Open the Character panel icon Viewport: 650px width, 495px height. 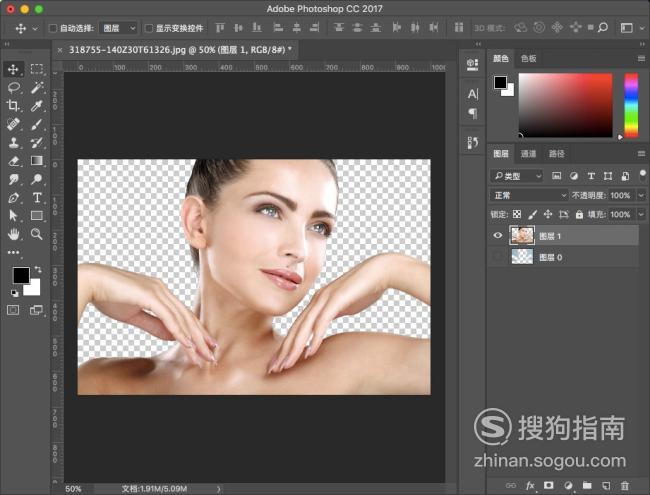(x=473, y=95)
